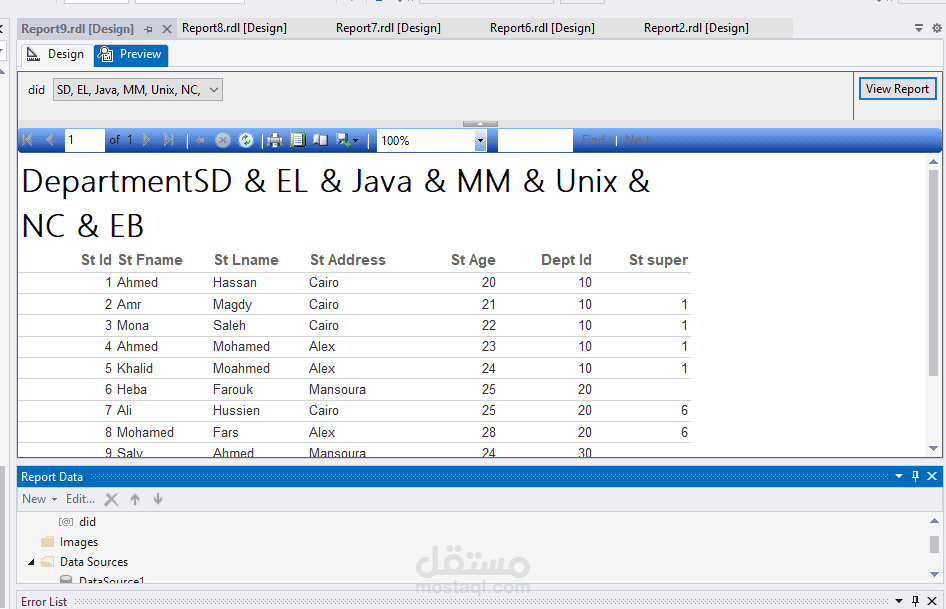Go to previous report page

(49, 140)
